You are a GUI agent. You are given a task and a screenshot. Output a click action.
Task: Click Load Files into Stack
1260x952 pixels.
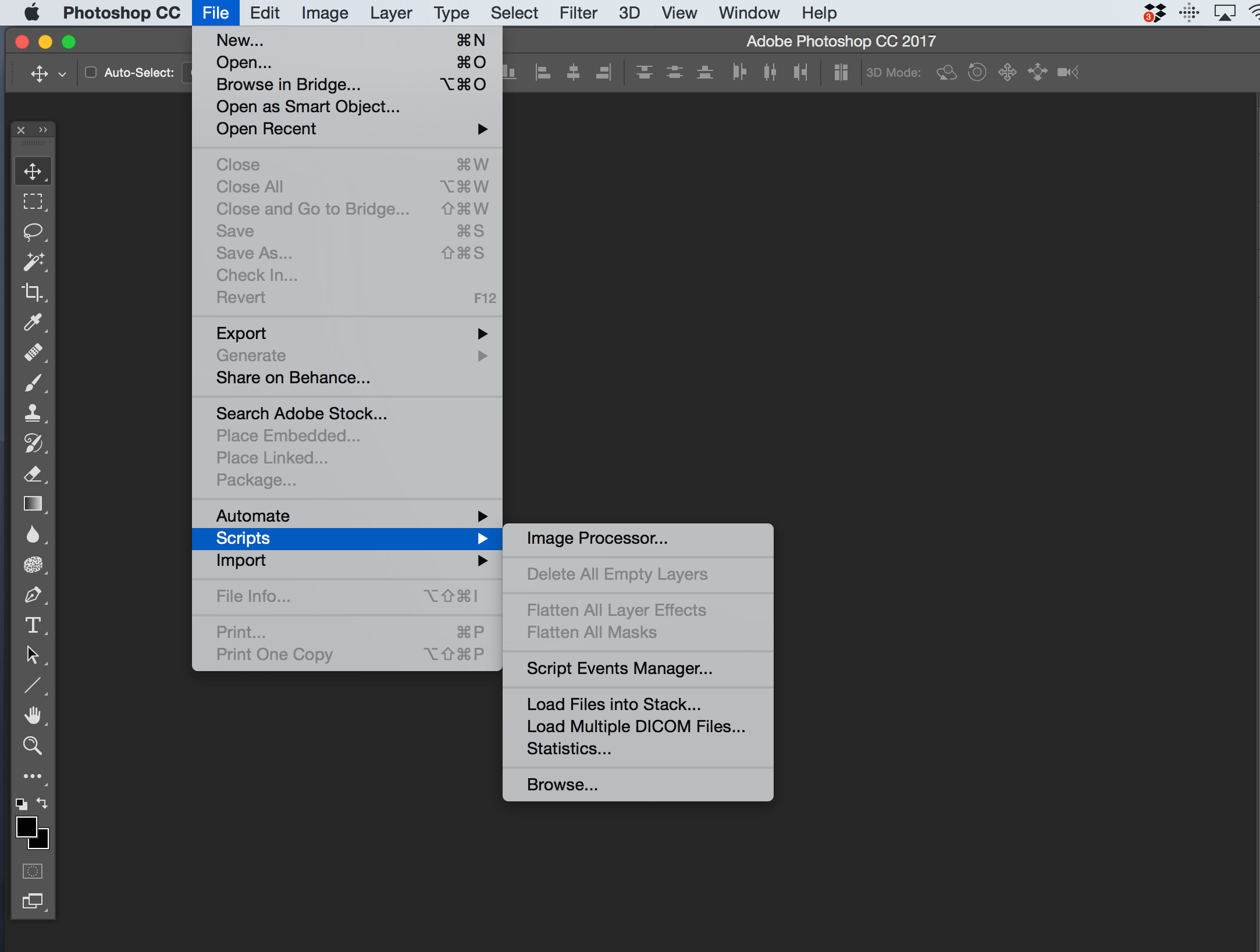[x=613, y=704]
